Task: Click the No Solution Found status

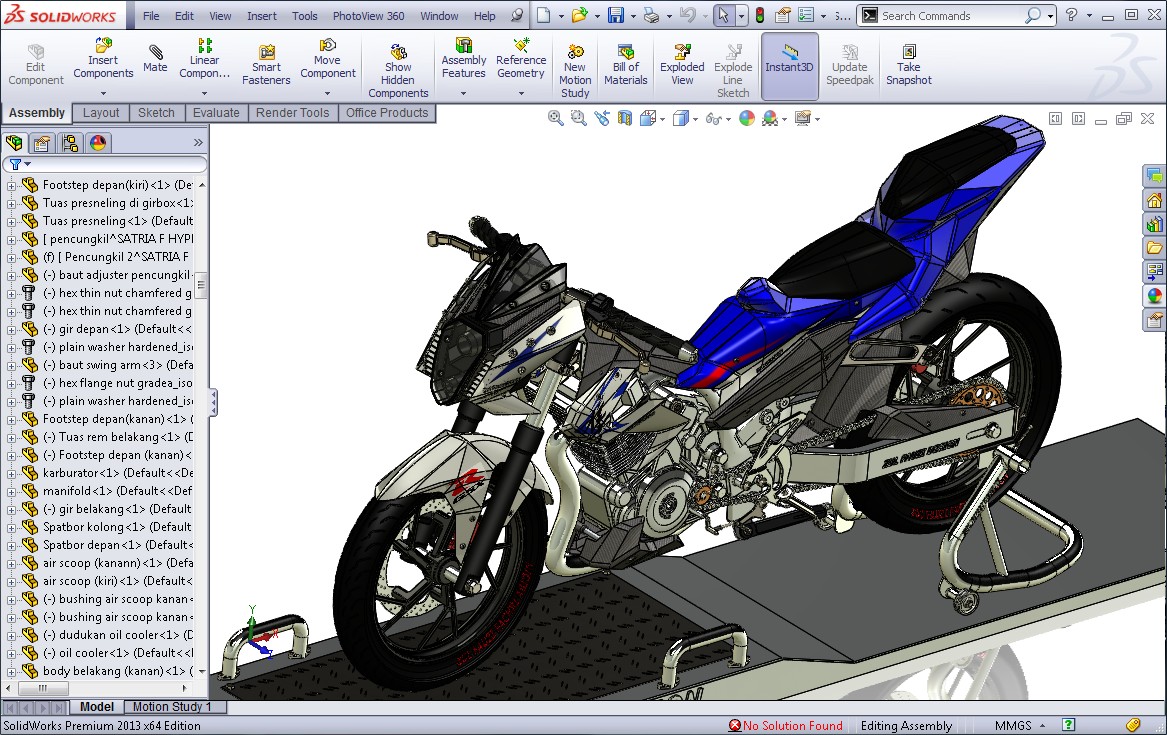Action: 786,725
